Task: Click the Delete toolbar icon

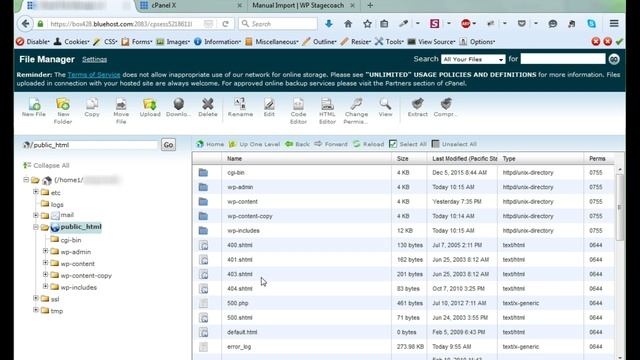Action: 208,108
